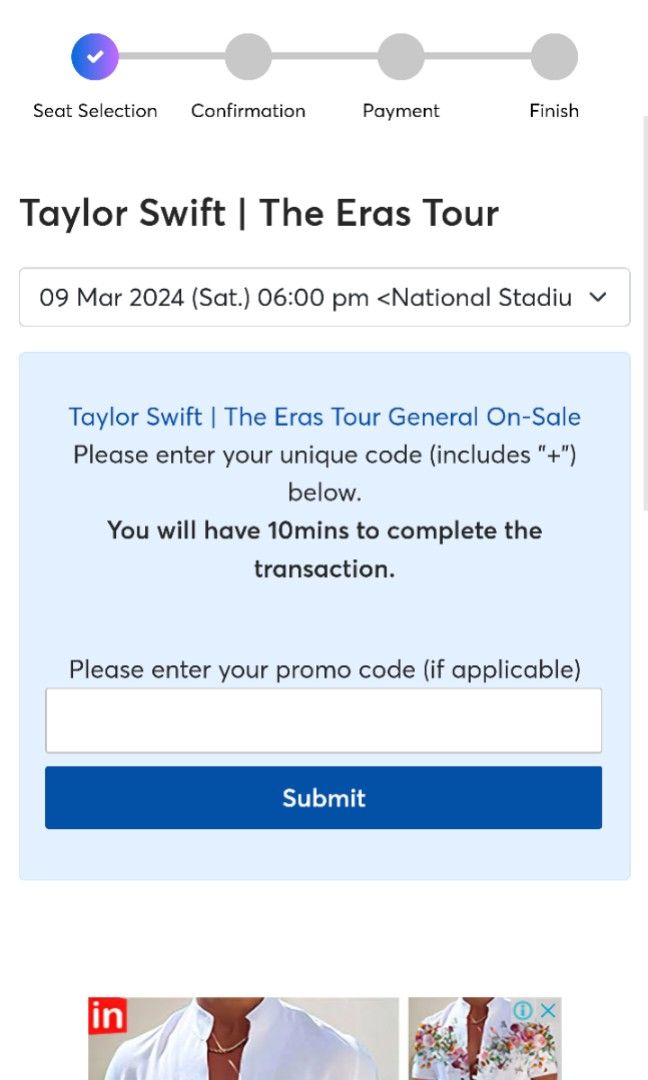
Task: Open the Eras Tour General On-Sale link
Action: tap(324, 417)
